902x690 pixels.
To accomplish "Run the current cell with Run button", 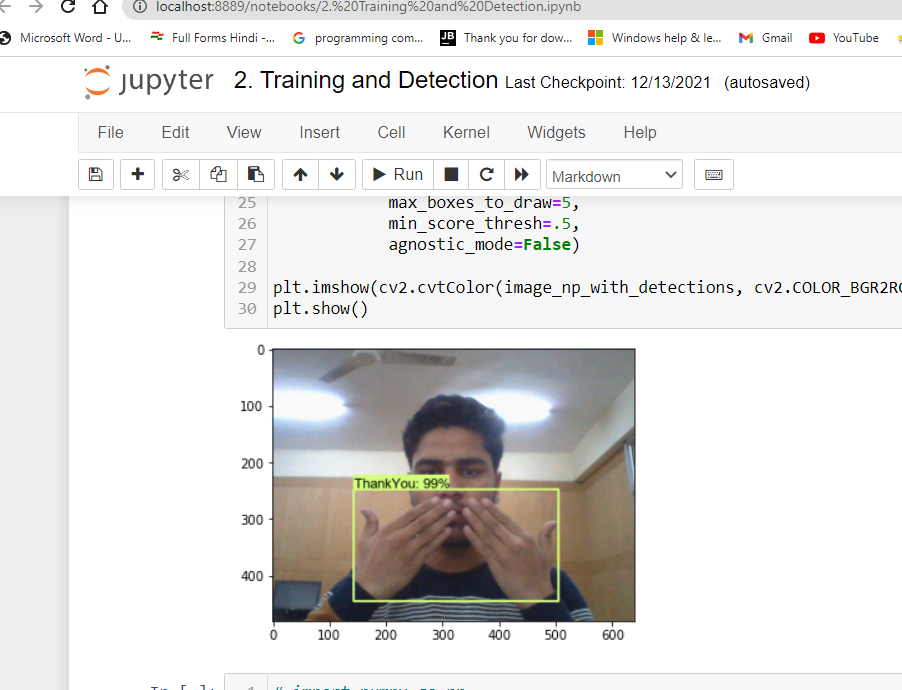I will click(x=396, y=174).
